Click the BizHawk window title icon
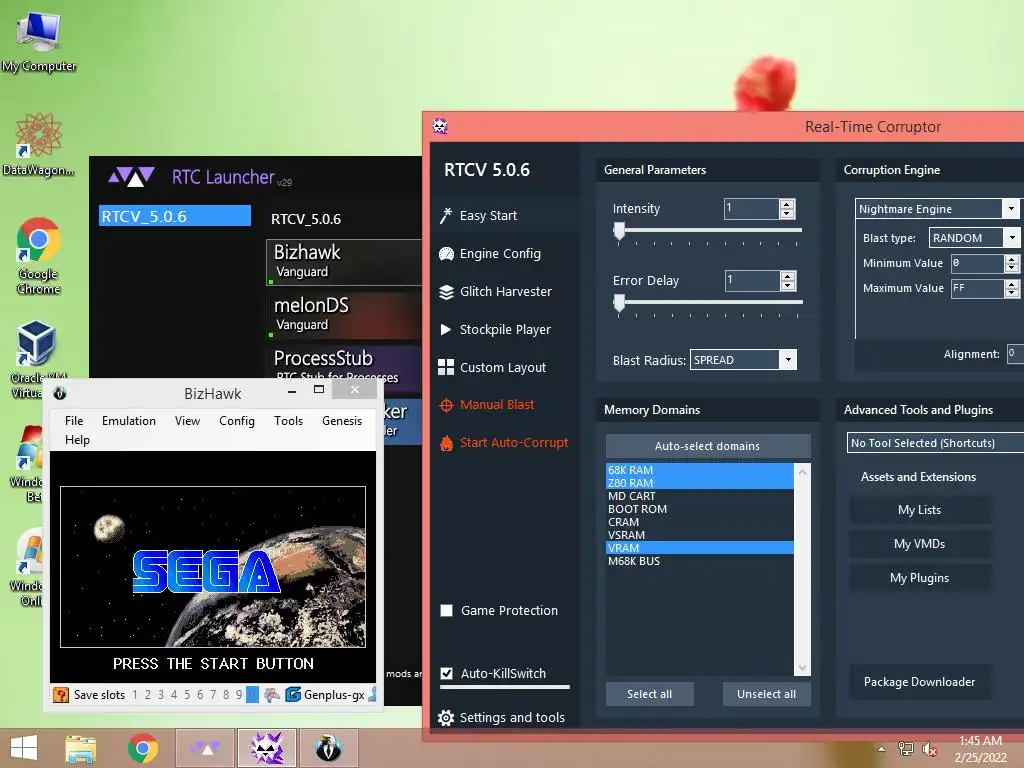Screen dimensions: 1024x768 (59, 393)
